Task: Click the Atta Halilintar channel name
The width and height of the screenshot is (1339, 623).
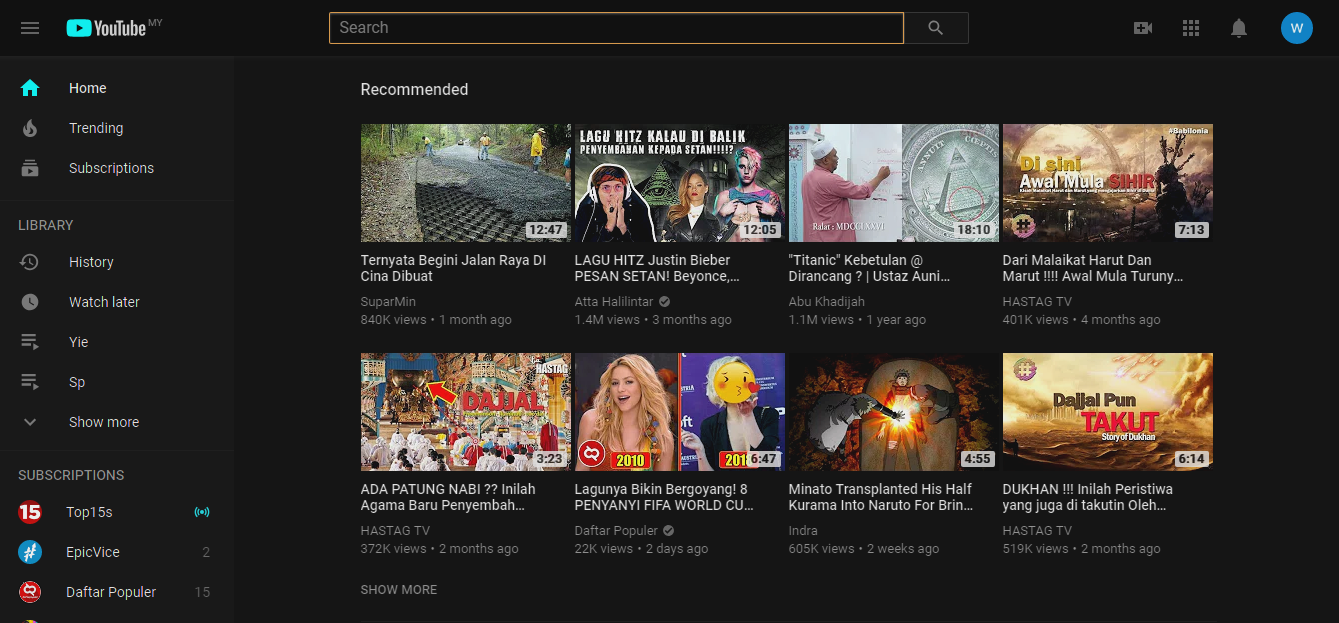Action: pos(614,302)
